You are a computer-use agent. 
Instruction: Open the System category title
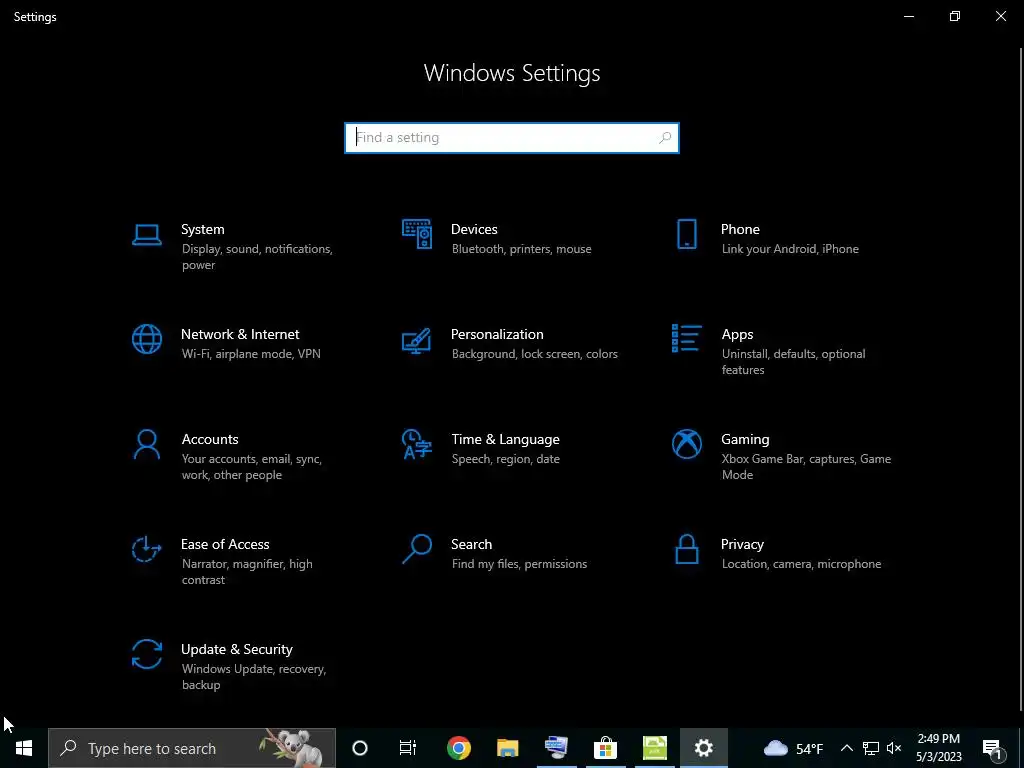202,229
